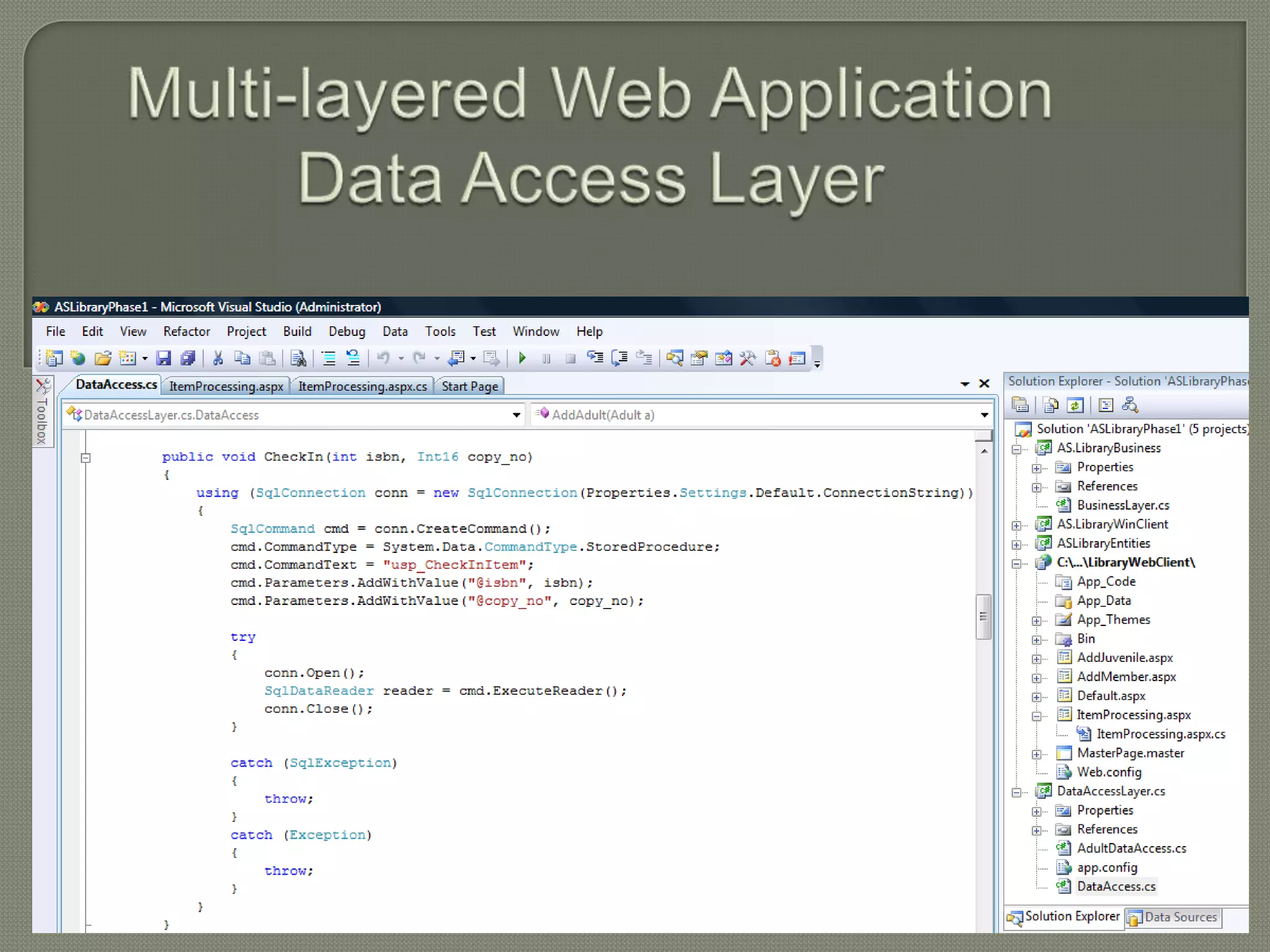
Task: Open the Toolbox hammer-wrench icon in toolbar
Action: pos(748,358)
